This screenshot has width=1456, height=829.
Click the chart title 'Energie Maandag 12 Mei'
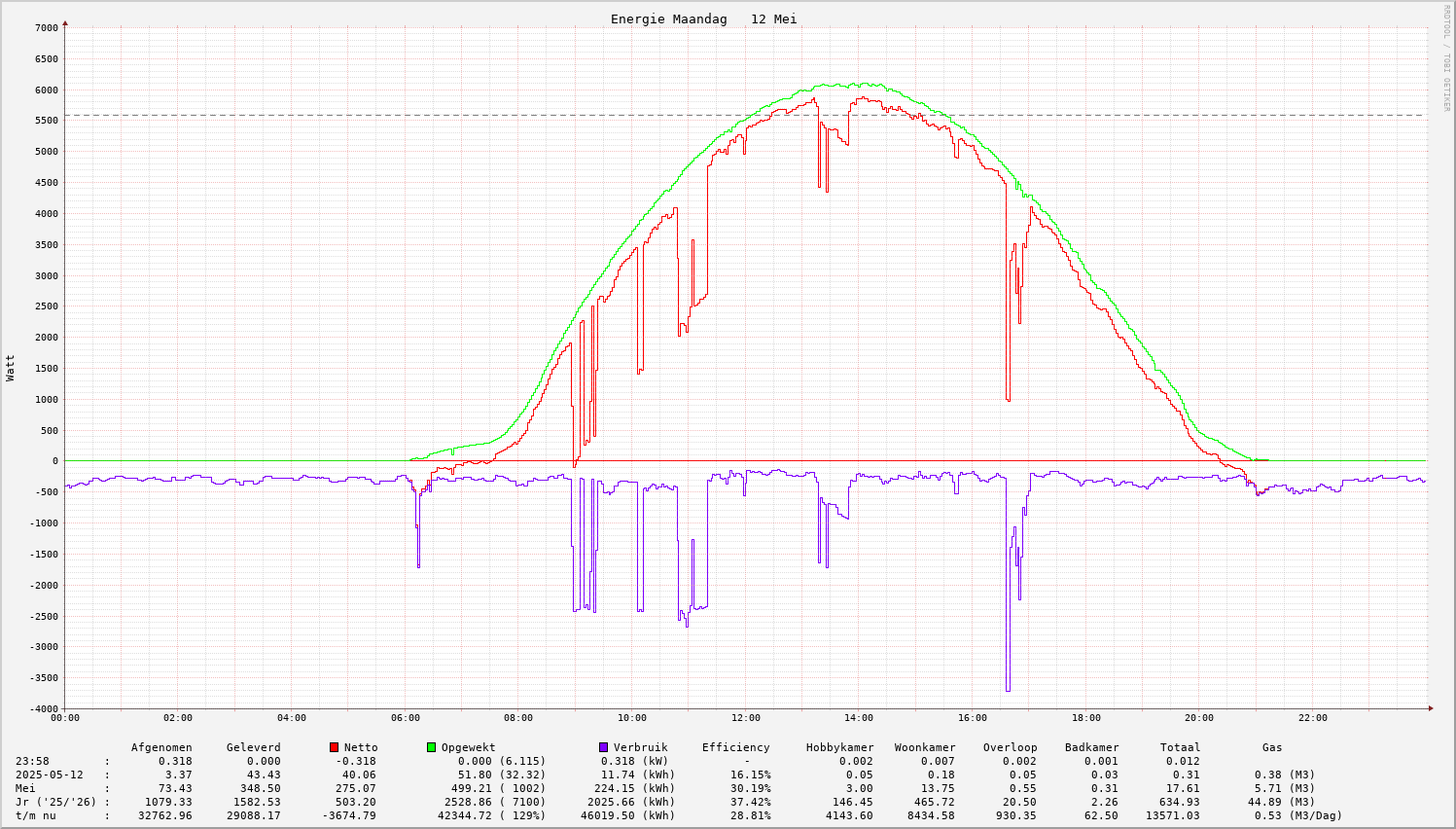pos(703,19)
